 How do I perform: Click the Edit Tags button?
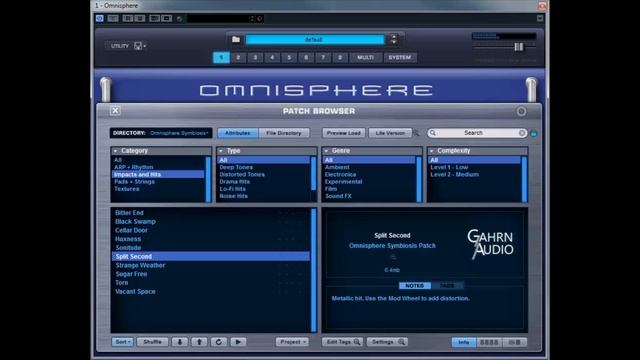342,342
